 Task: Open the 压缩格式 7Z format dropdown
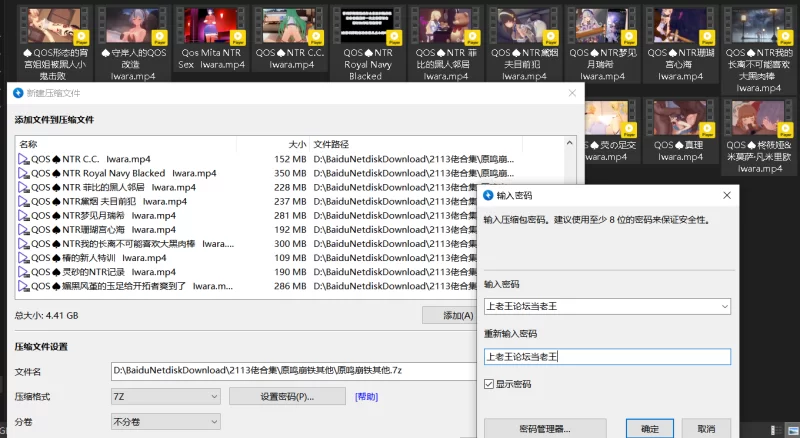[x=212, y=397]
